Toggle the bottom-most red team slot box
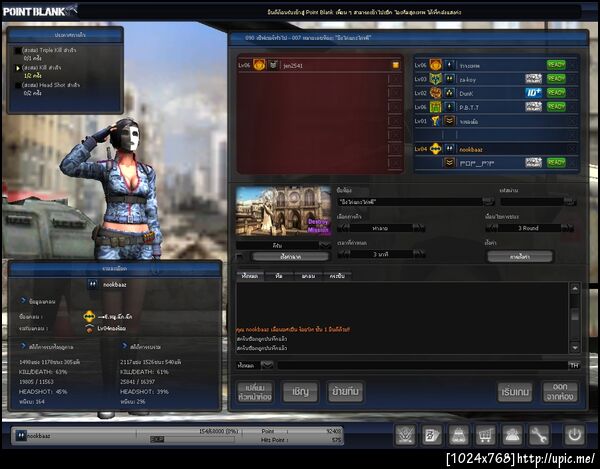600x469 pixels. (x=395, y=163)
